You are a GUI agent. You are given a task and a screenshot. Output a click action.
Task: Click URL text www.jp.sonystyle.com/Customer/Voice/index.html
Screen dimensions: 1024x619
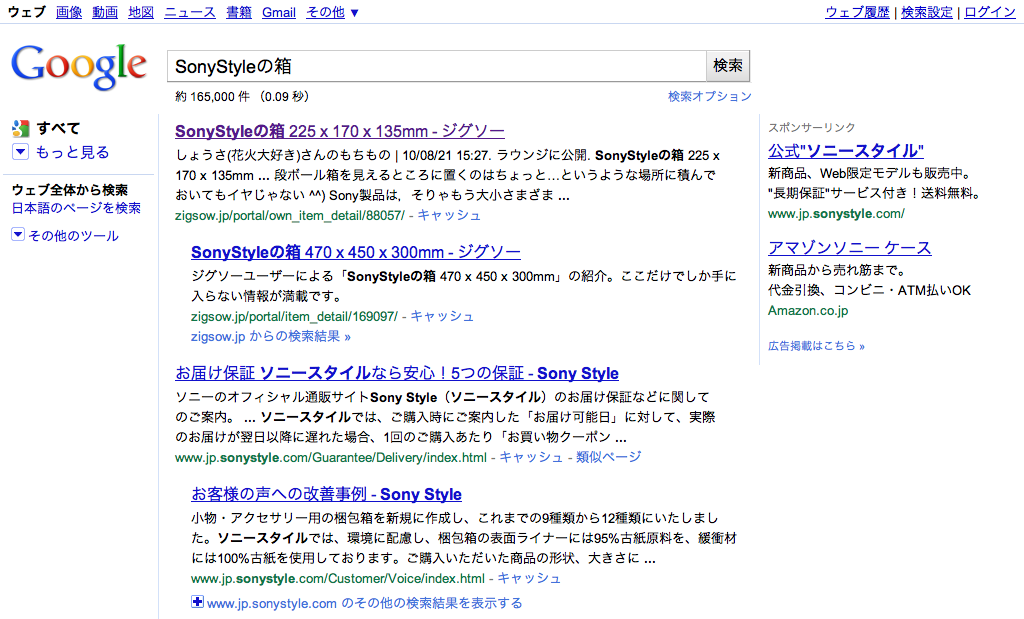coord(338,579)
